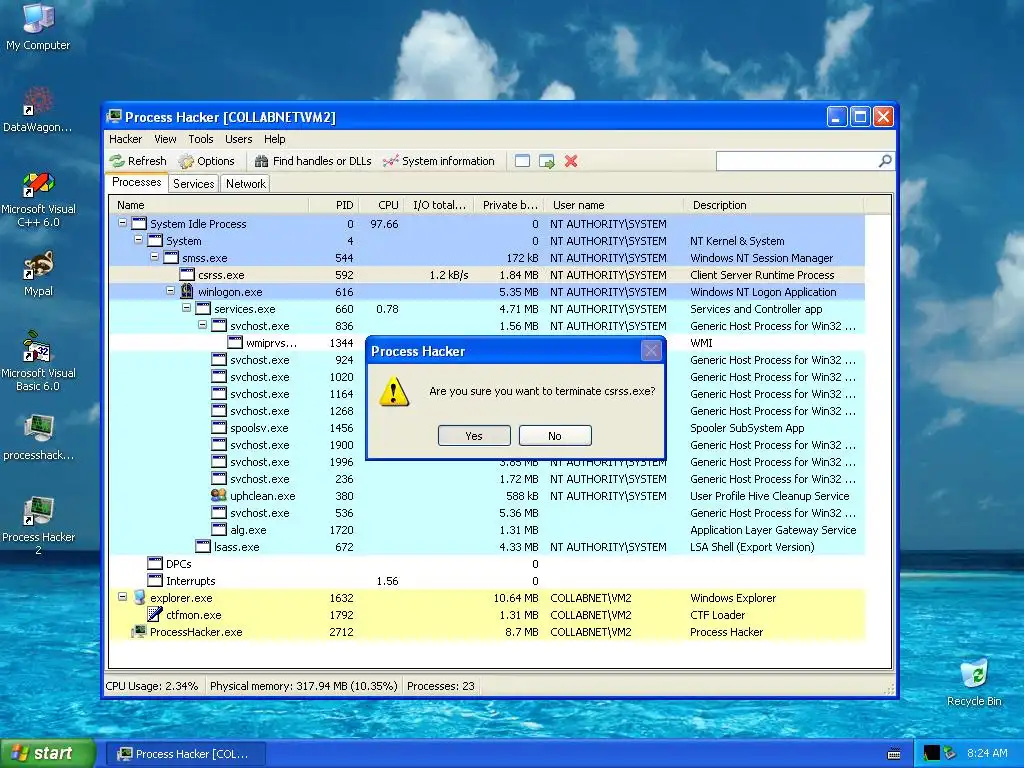
Task: Click the system tray clock 8:24 AM
Action: click(987, 754)
